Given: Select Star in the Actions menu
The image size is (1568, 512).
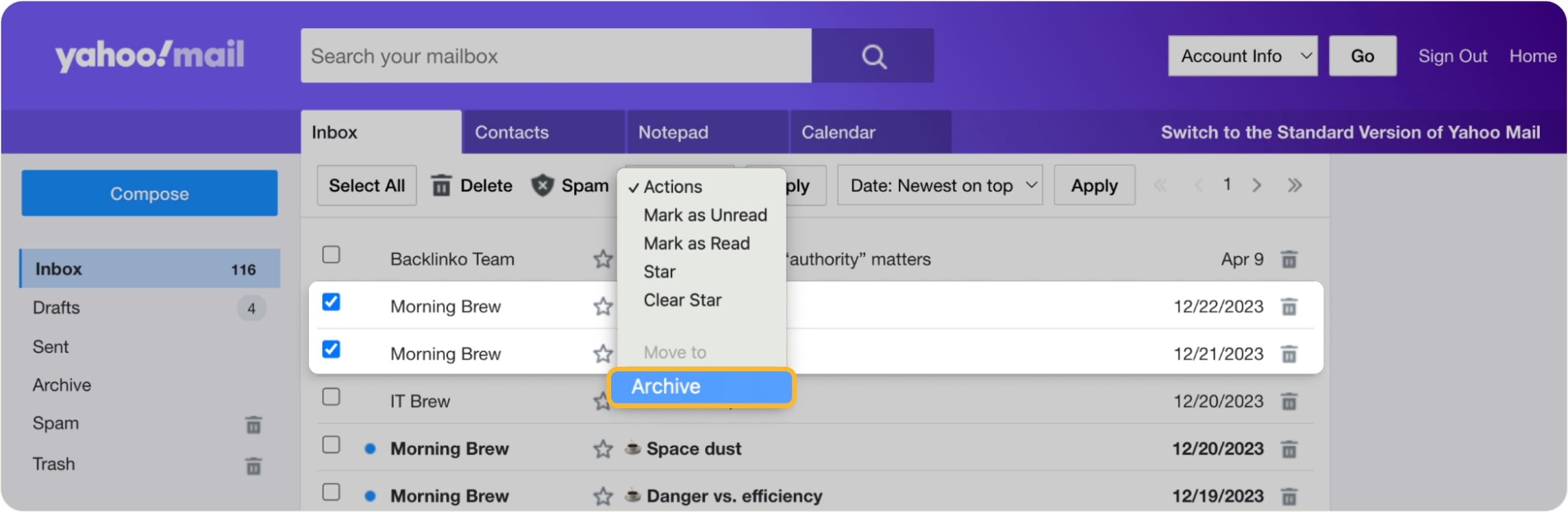Looking at the screenshot, I should (x=659, y=272).
